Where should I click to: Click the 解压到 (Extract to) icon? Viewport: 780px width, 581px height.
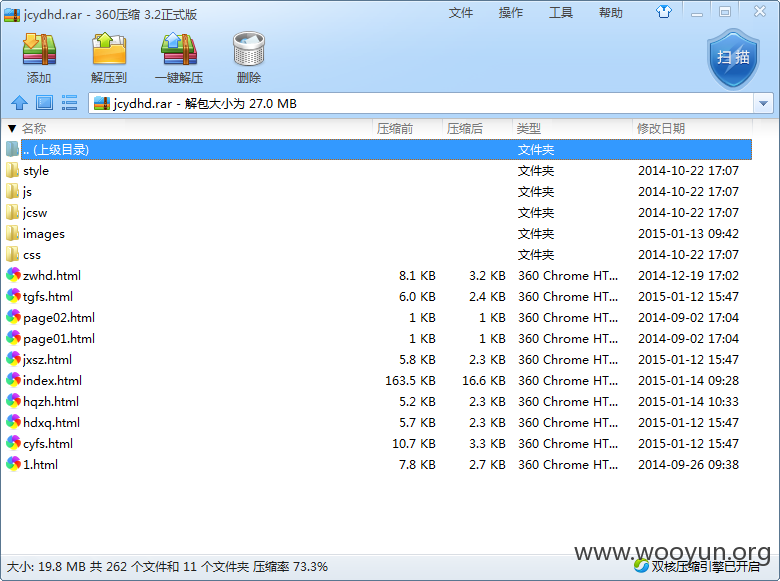pos(109,50)
